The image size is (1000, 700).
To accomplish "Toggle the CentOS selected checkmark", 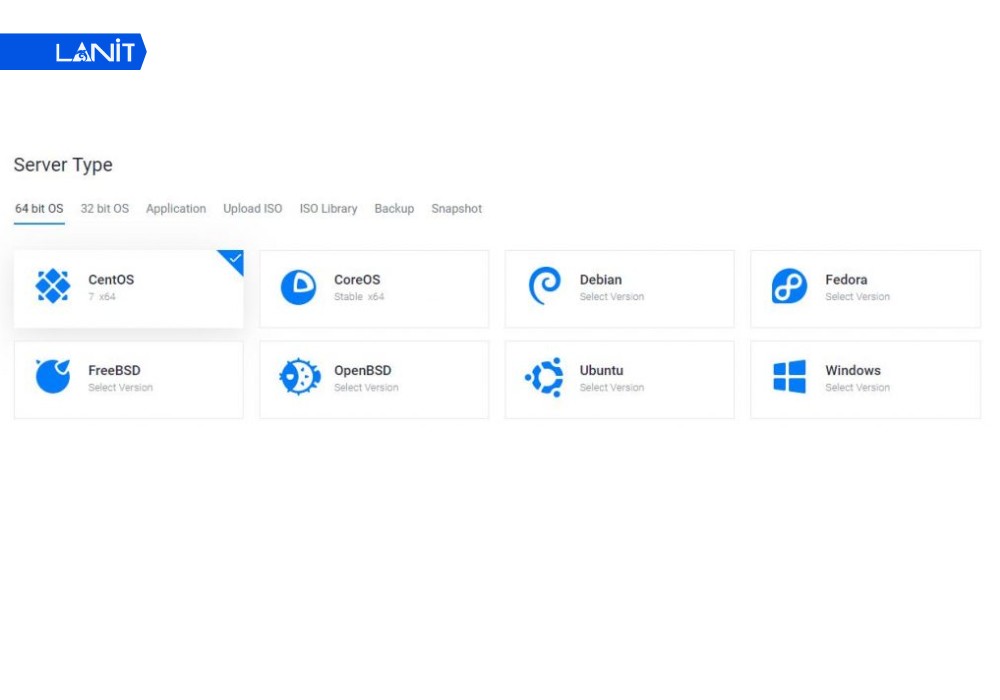I will click(x=234, y=260).
